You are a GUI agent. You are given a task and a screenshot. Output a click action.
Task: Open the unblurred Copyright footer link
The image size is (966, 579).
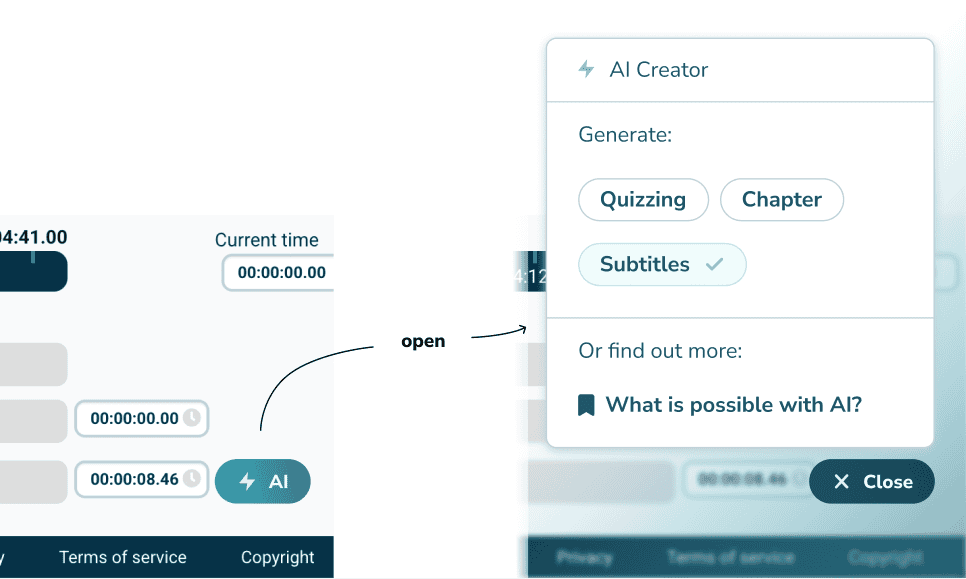tap(277, 557)
